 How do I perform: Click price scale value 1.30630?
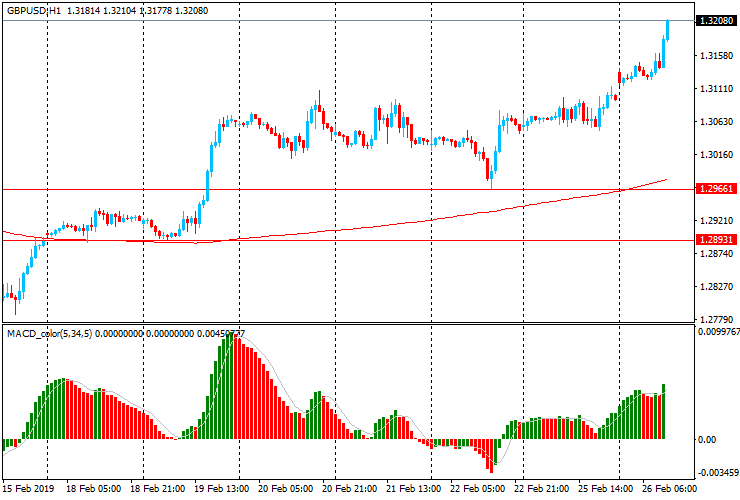point(716,122)
